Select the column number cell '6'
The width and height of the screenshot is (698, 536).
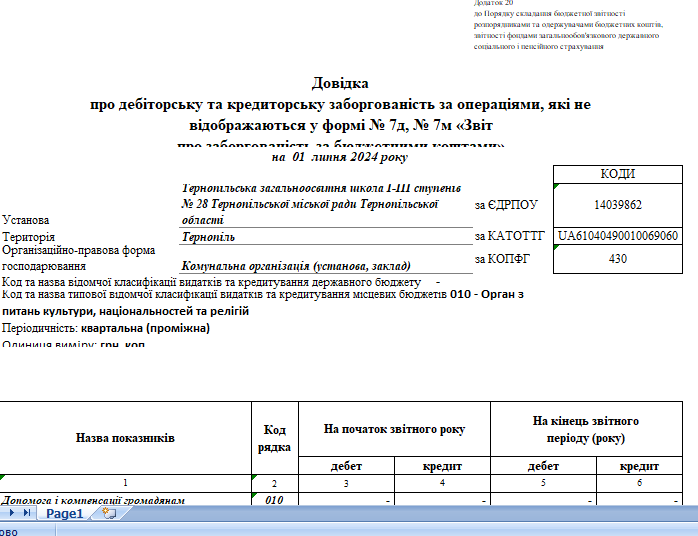[x=639, y=483]
